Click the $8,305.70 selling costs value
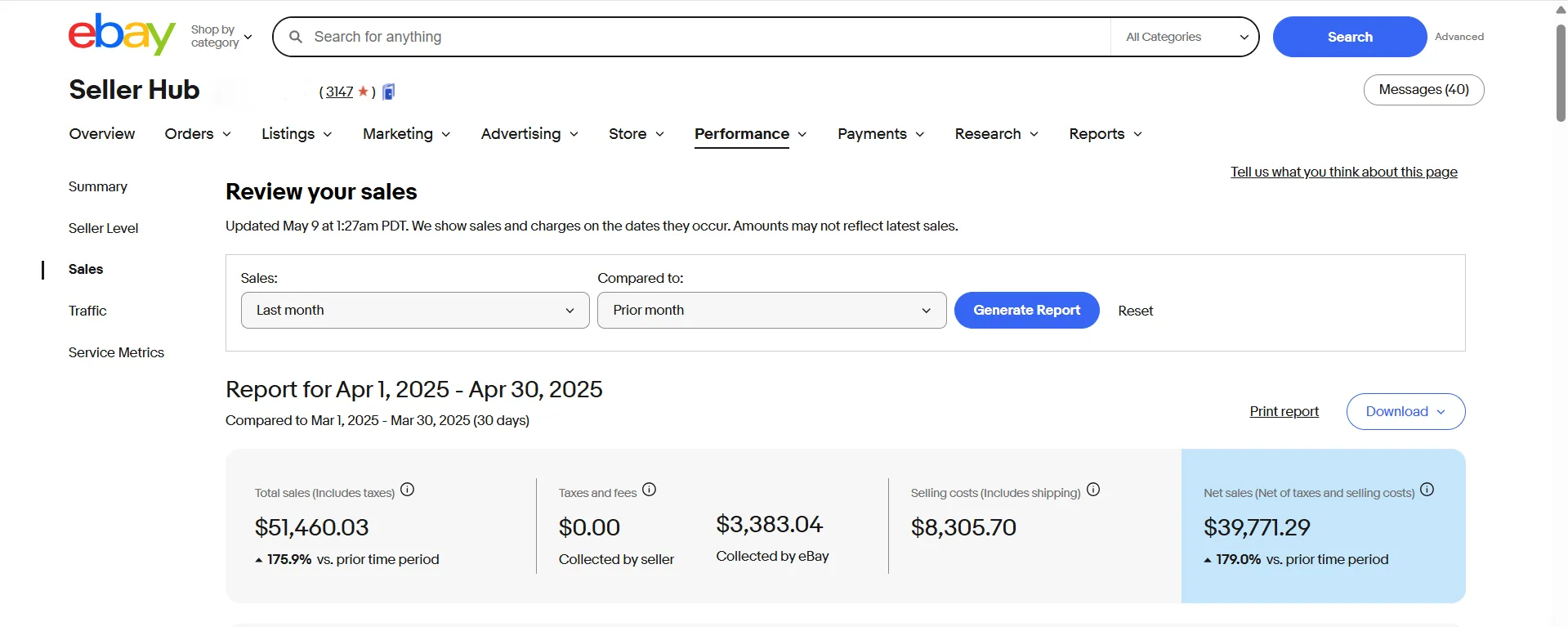Screen dimensions: 1568x627 coord(963,527)
